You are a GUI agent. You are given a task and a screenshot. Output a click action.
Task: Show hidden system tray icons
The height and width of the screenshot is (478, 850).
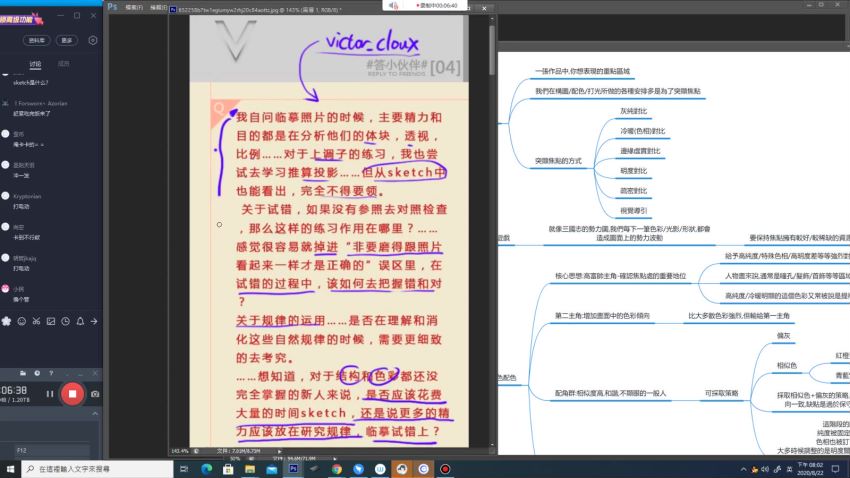[743, 469]
